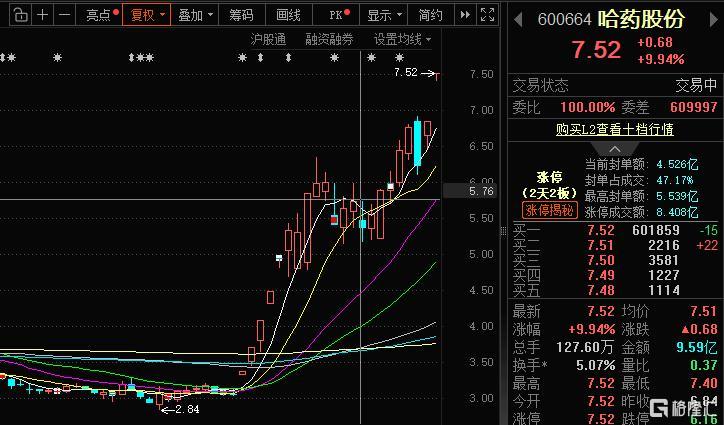The height and width of the screenshot is (425, 724).
Task: Click the first event marker at top-left
Action: pyautogui.click(x=2, y=58)
